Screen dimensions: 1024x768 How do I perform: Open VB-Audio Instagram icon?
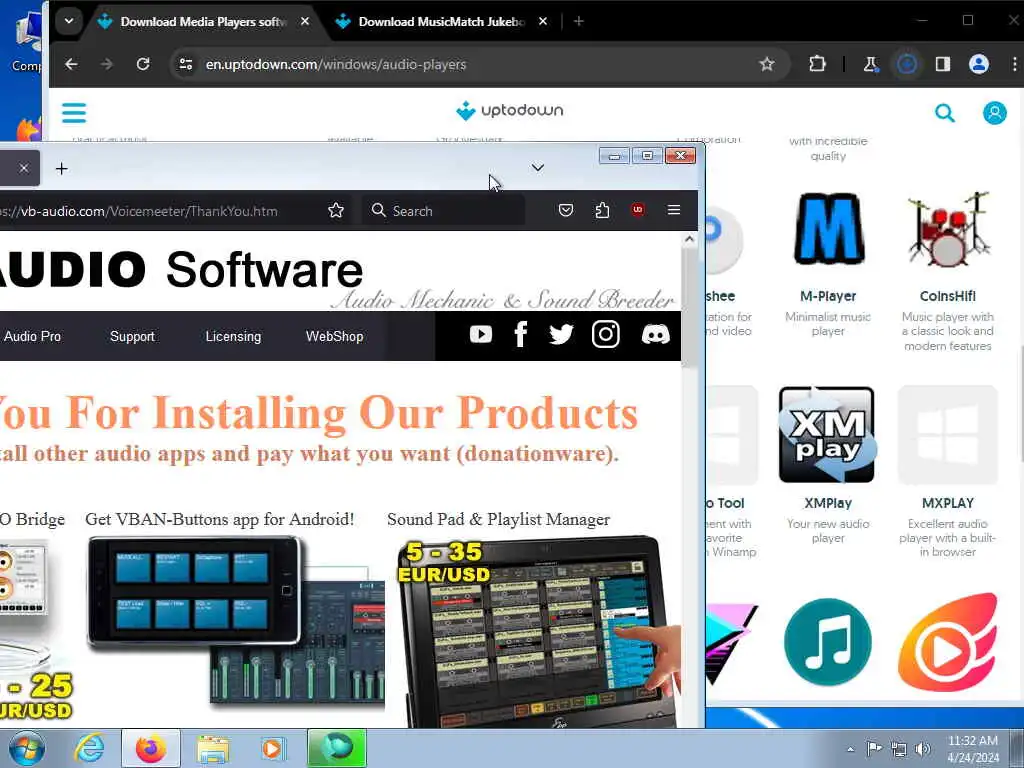click(x=605, y=334)
